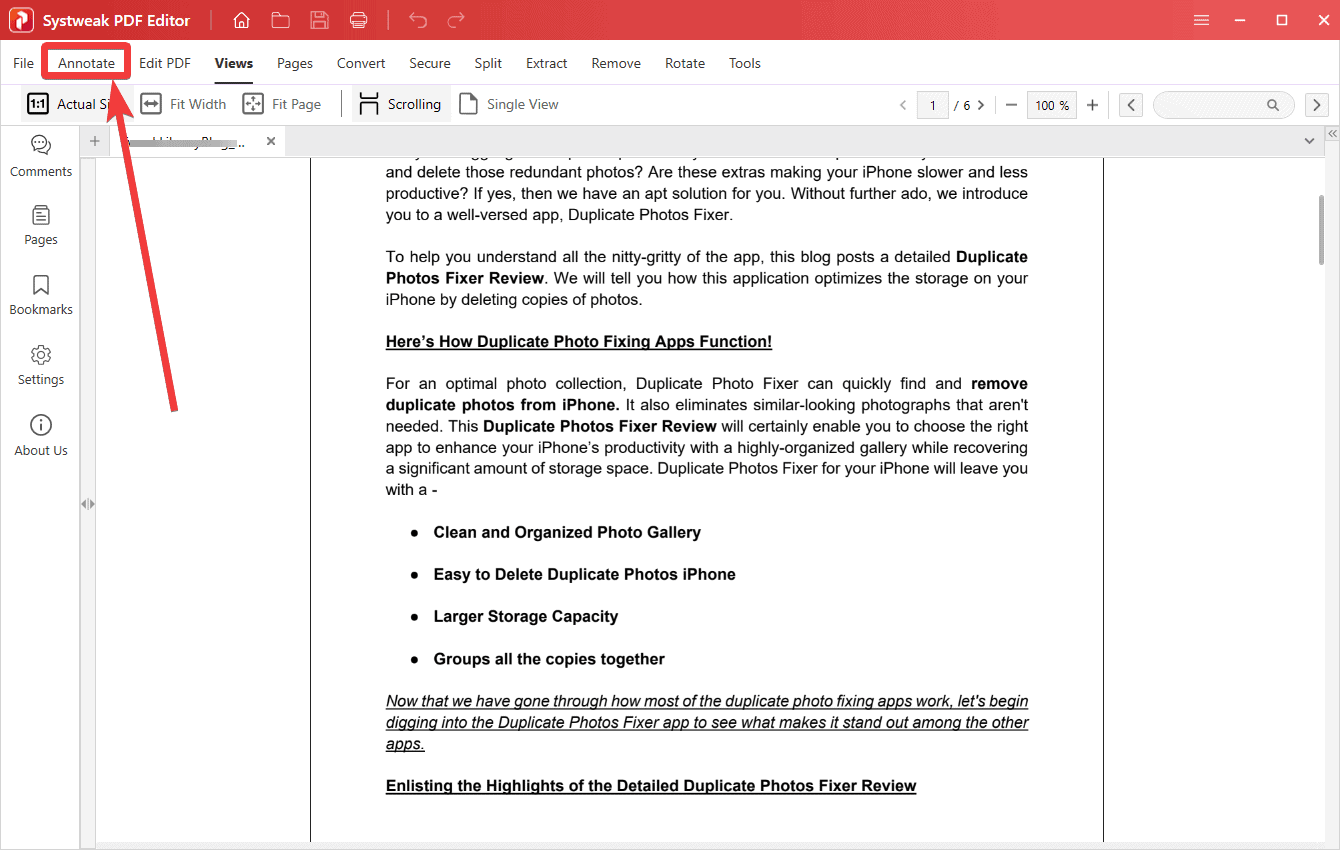1340x850 pixels.
Task: Undo the last action
Action: [418, 20]
